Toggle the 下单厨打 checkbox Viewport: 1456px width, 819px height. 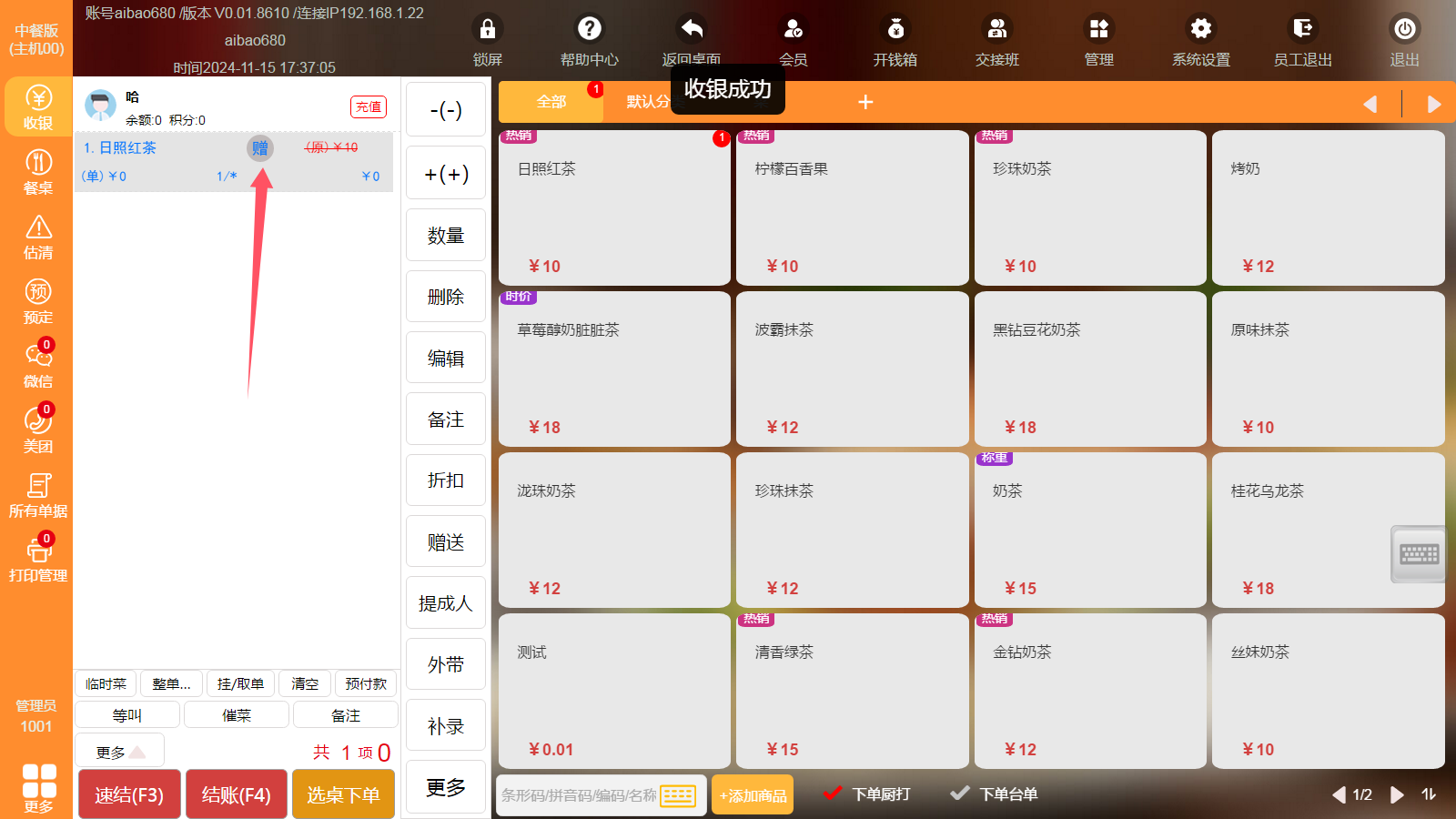tap(832, 794)
